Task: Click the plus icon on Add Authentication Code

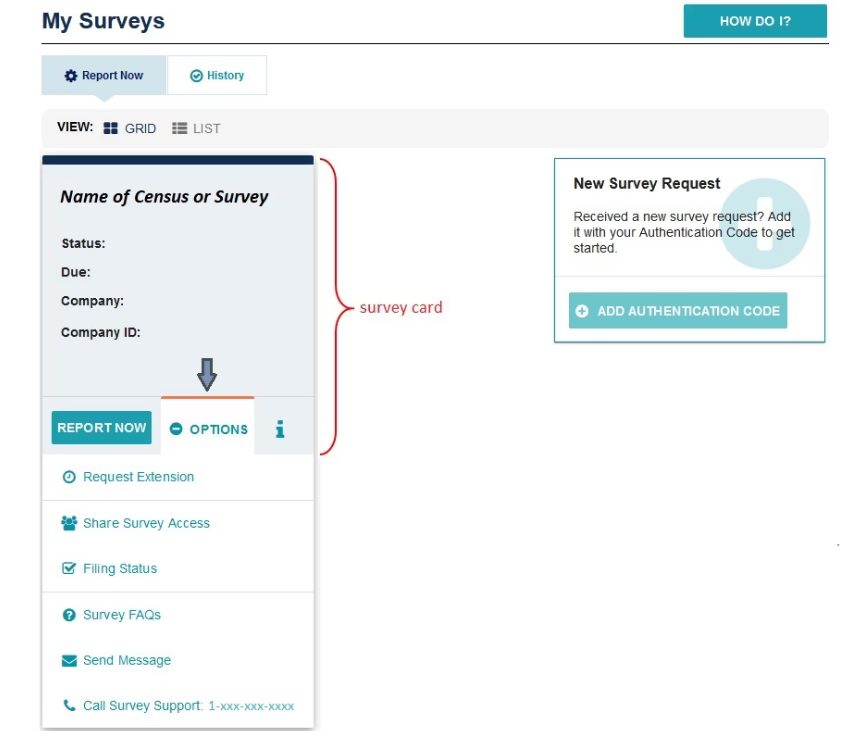Action: pos(583,310)
